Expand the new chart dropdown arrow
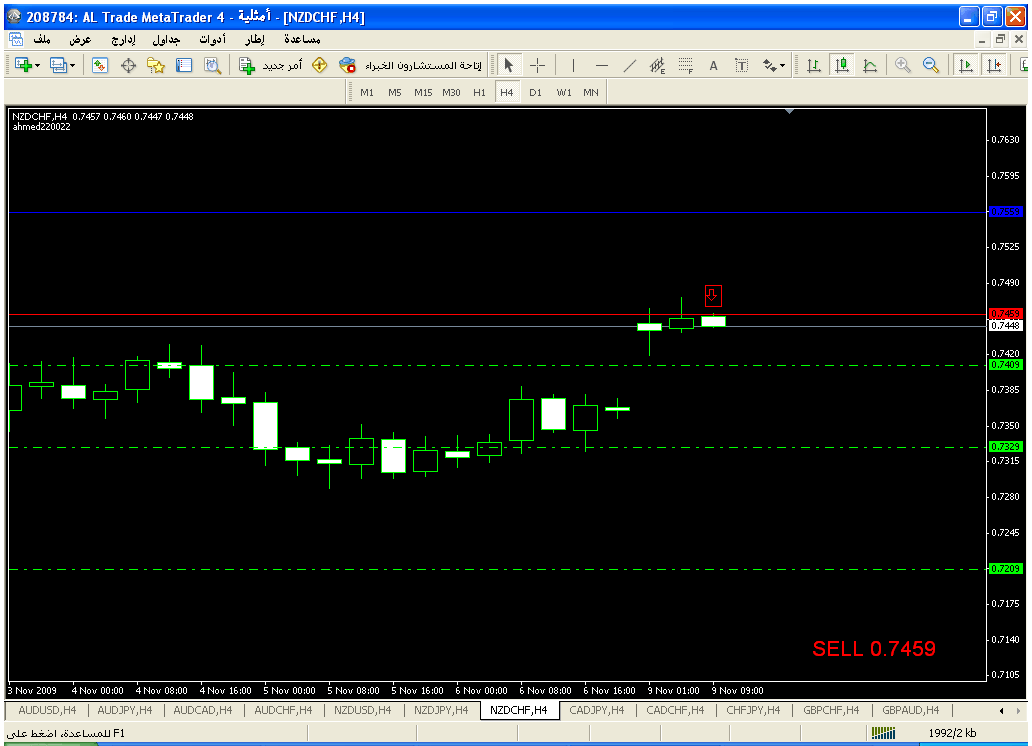1032x746 pixels. 38,65
